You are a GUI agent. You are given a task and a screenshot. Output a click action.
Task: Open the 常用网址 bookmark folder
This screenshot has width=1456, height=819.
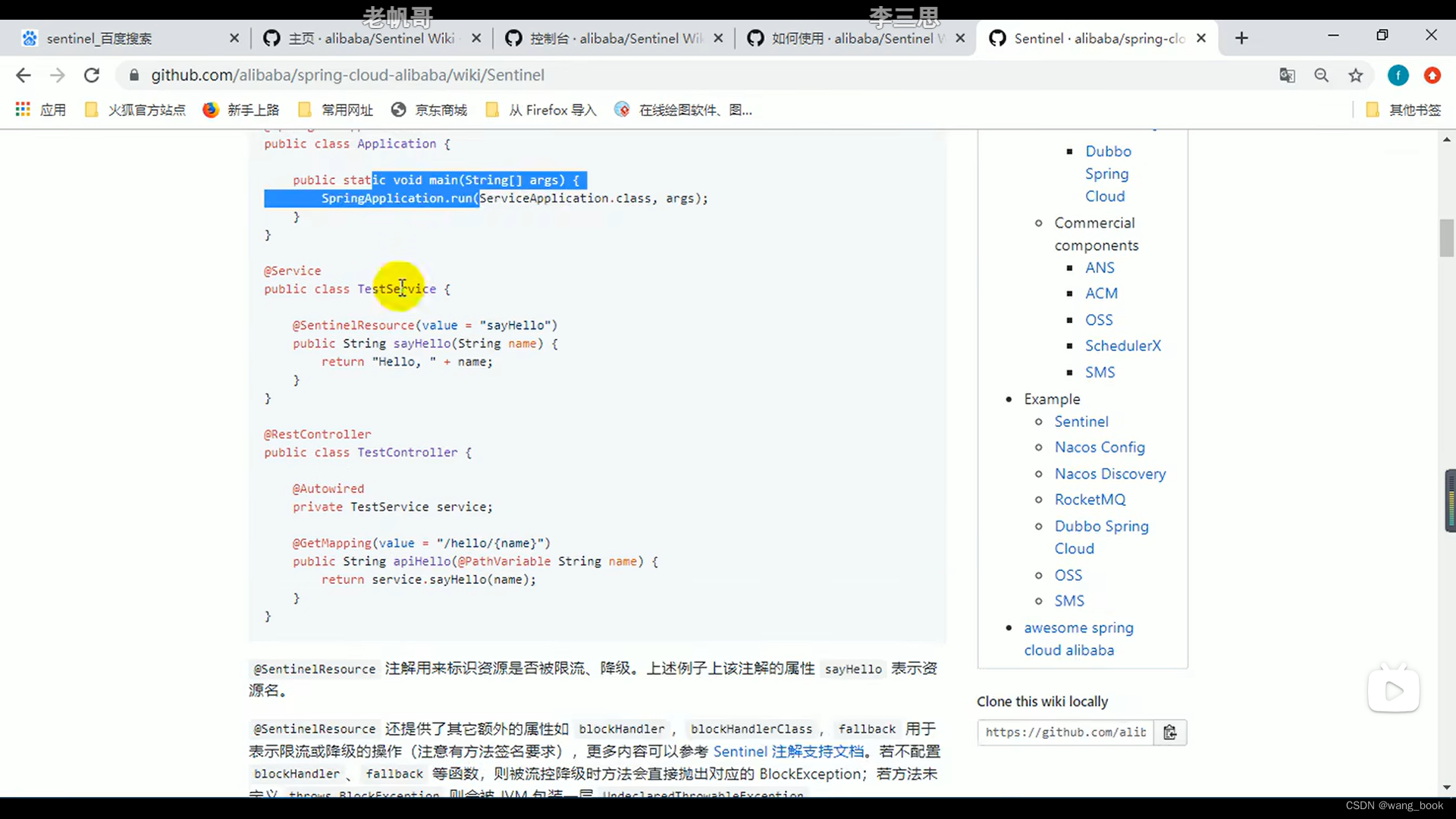(x=335, y=110)
